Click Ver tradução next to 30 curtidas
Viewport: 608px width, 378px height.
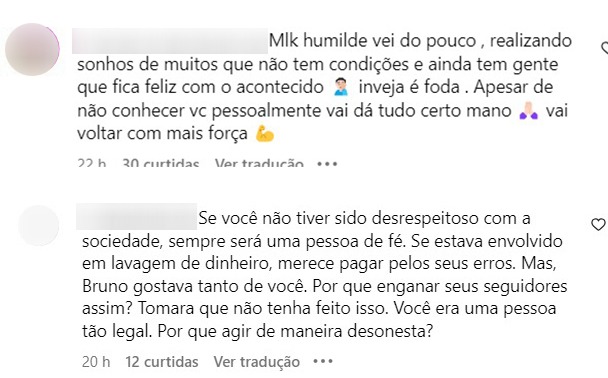(x=259, y=163)
